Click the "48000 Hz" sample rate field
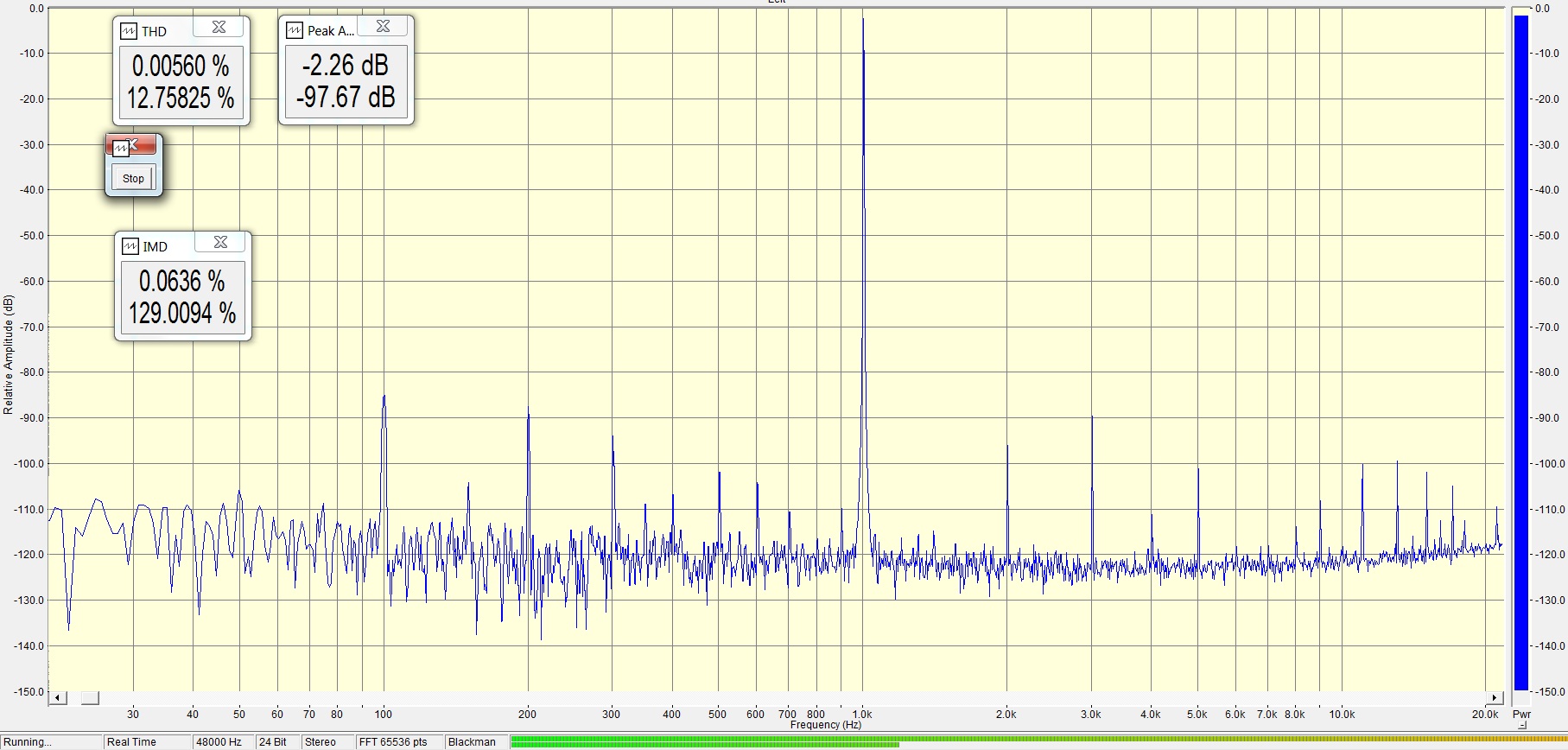 point(223,741)
